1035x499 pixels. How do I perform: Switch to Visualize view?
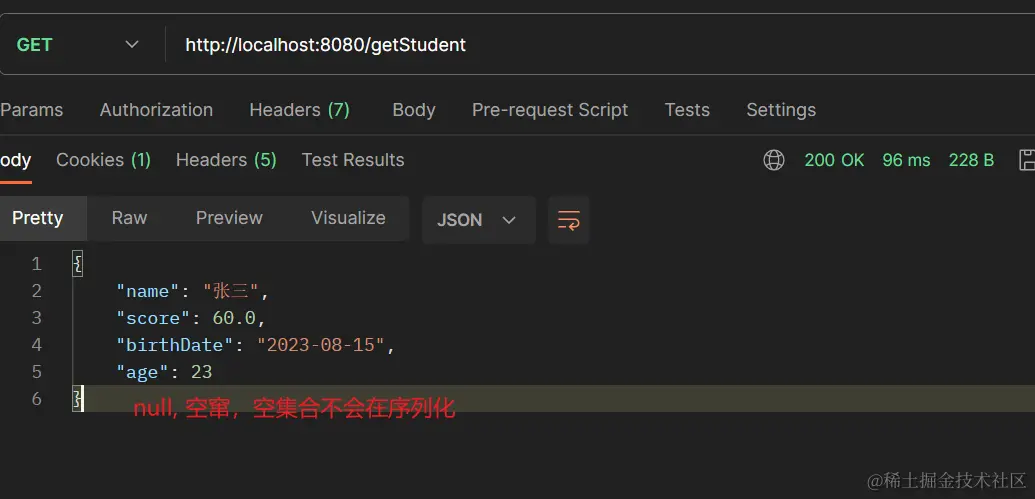click(349, 218)
